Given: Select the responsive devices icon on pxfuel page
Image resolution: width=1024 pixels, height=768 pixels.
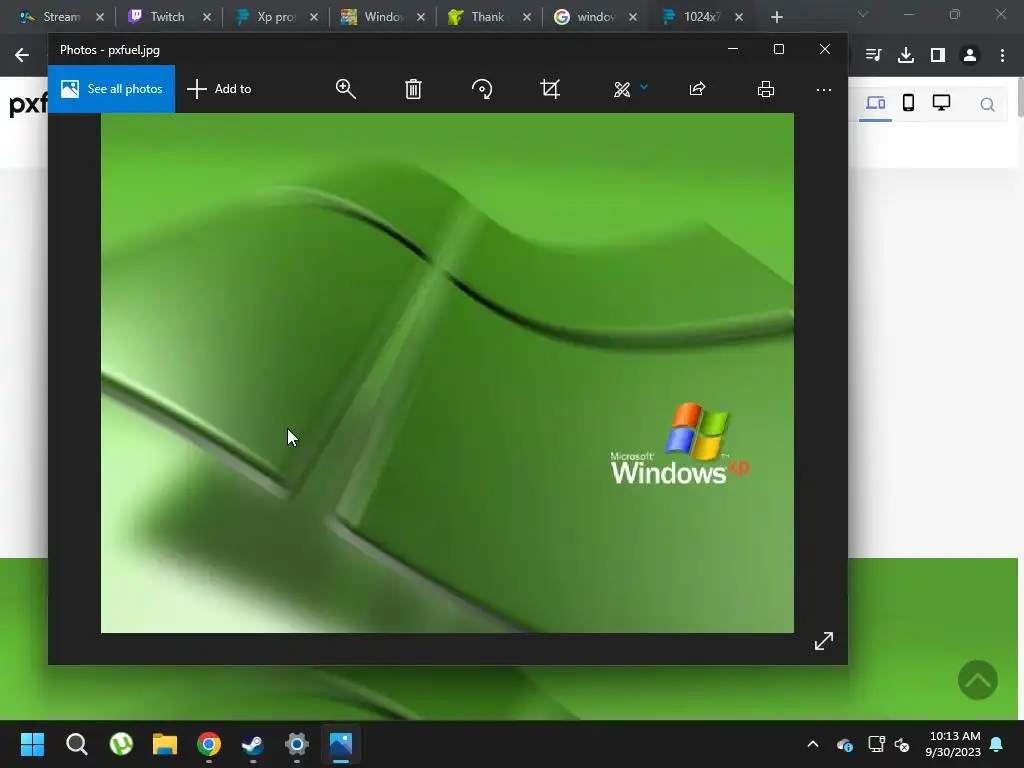Looking at the screenshot, I should click(875, 103).
